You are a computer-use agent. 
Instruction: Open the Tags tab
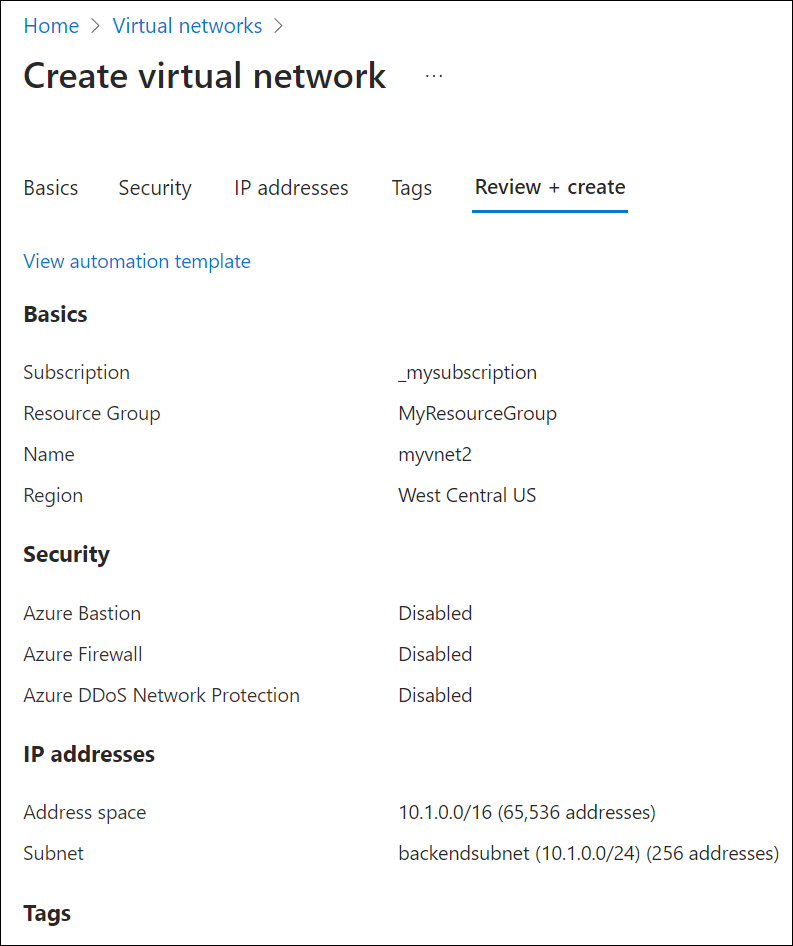[411, 188]
